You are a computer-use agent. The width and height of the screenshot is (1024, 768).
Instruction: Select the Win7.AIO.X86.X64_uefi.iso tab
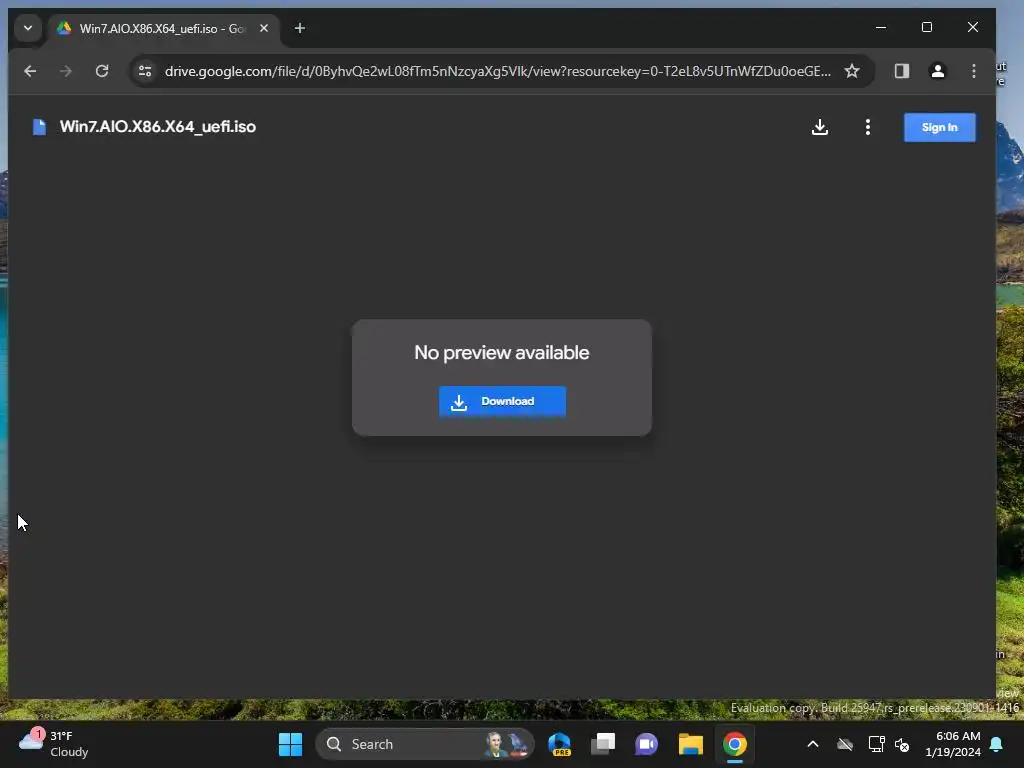(163, 29)
